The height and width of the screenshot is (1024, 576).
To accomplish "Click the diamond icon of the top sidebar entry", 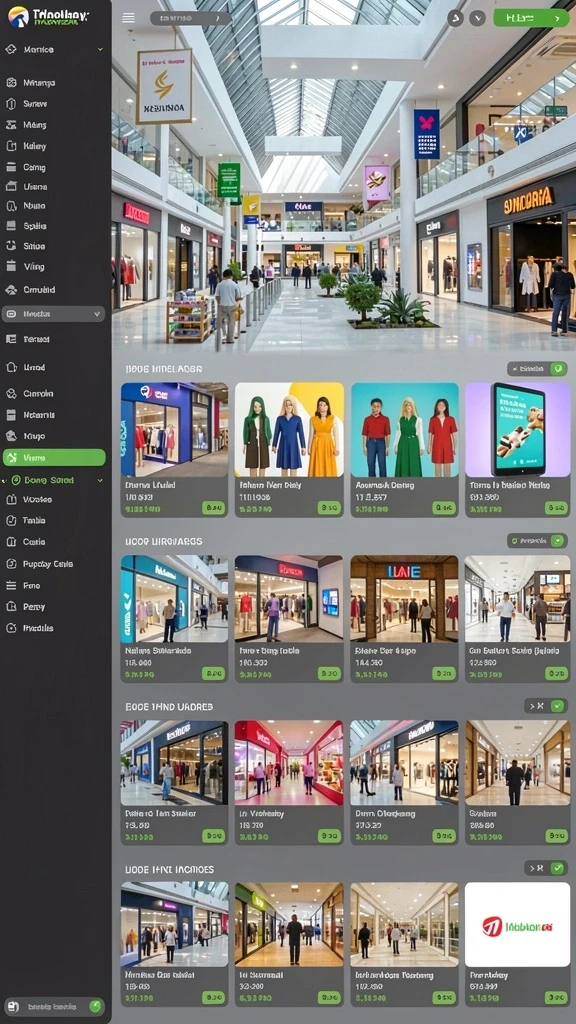I will [x=10, y=49].
